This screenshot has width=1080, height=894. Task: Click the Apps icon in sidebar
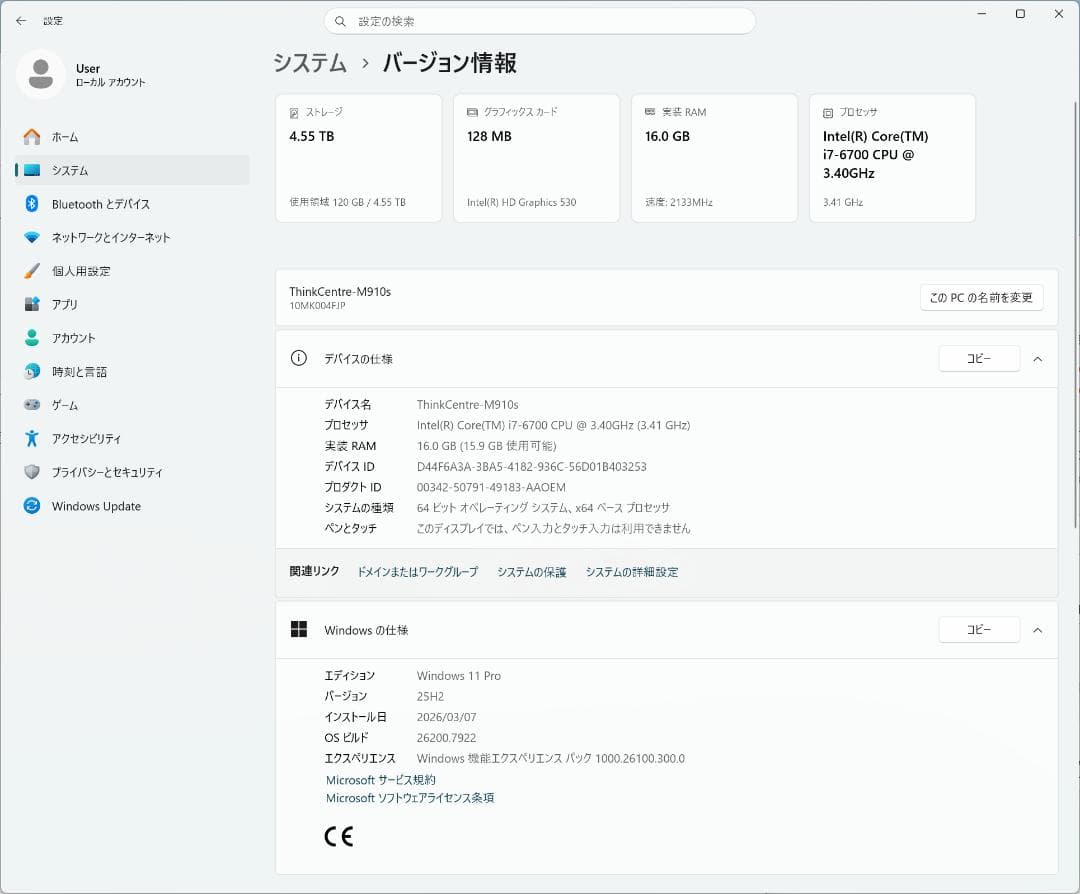coord(32,304)
